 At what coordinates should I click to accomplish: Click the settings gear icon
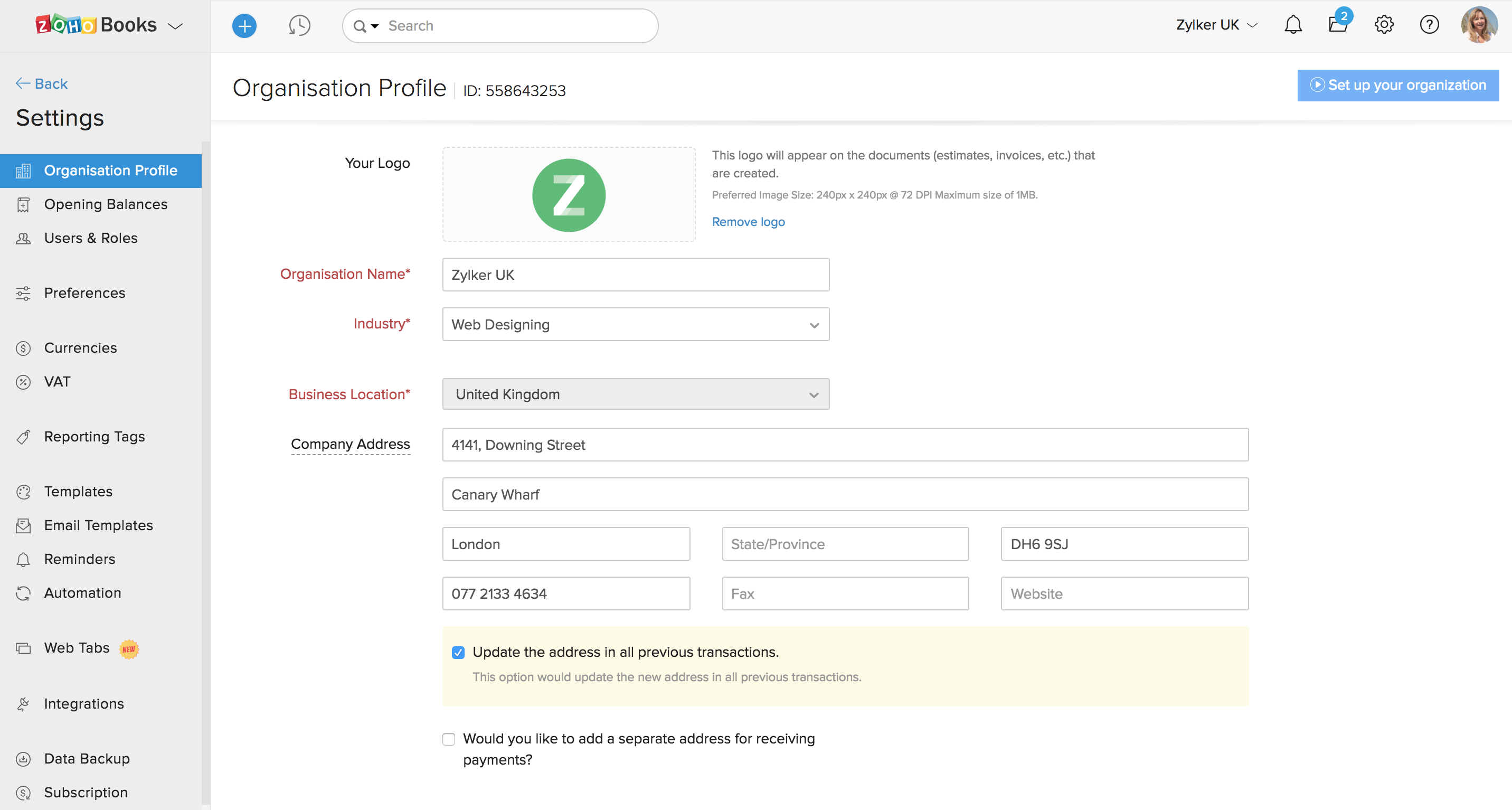click(1384, 25)
